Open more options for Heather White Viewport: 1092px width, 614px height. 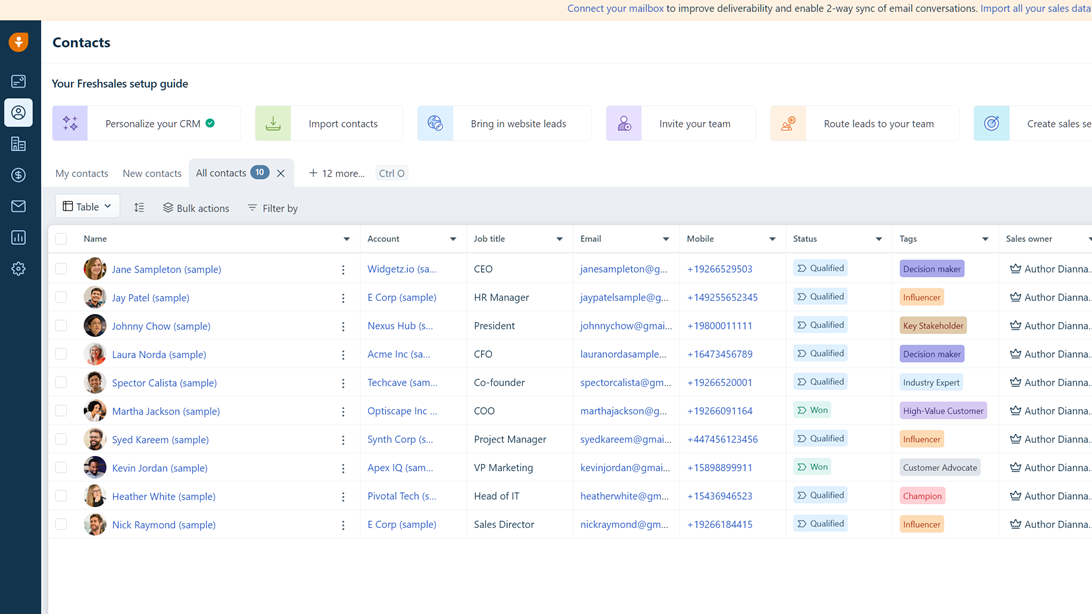tap(343, 497)
